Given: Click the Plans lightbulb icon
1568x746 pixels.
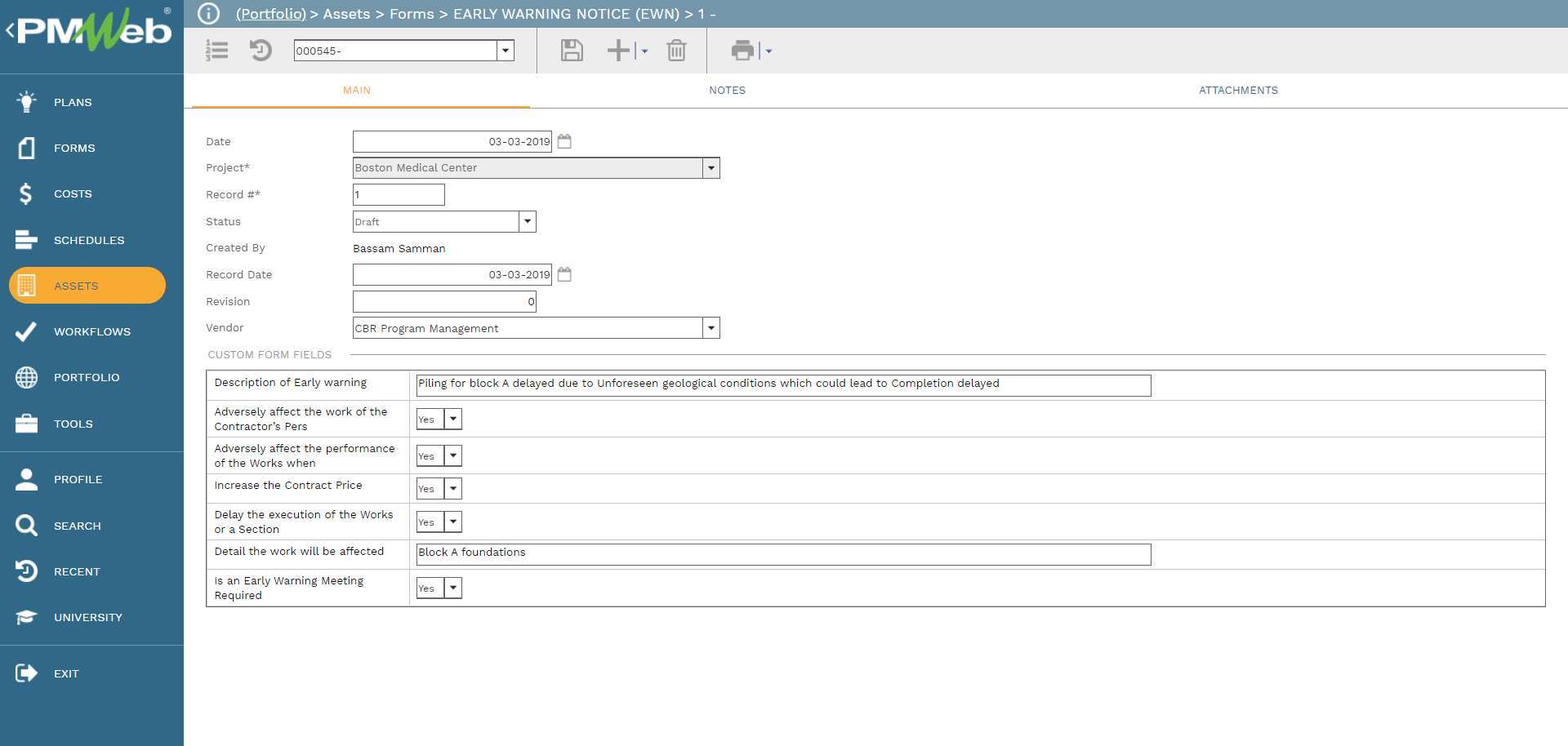Looking at the screenshot, I should [26, 102].
